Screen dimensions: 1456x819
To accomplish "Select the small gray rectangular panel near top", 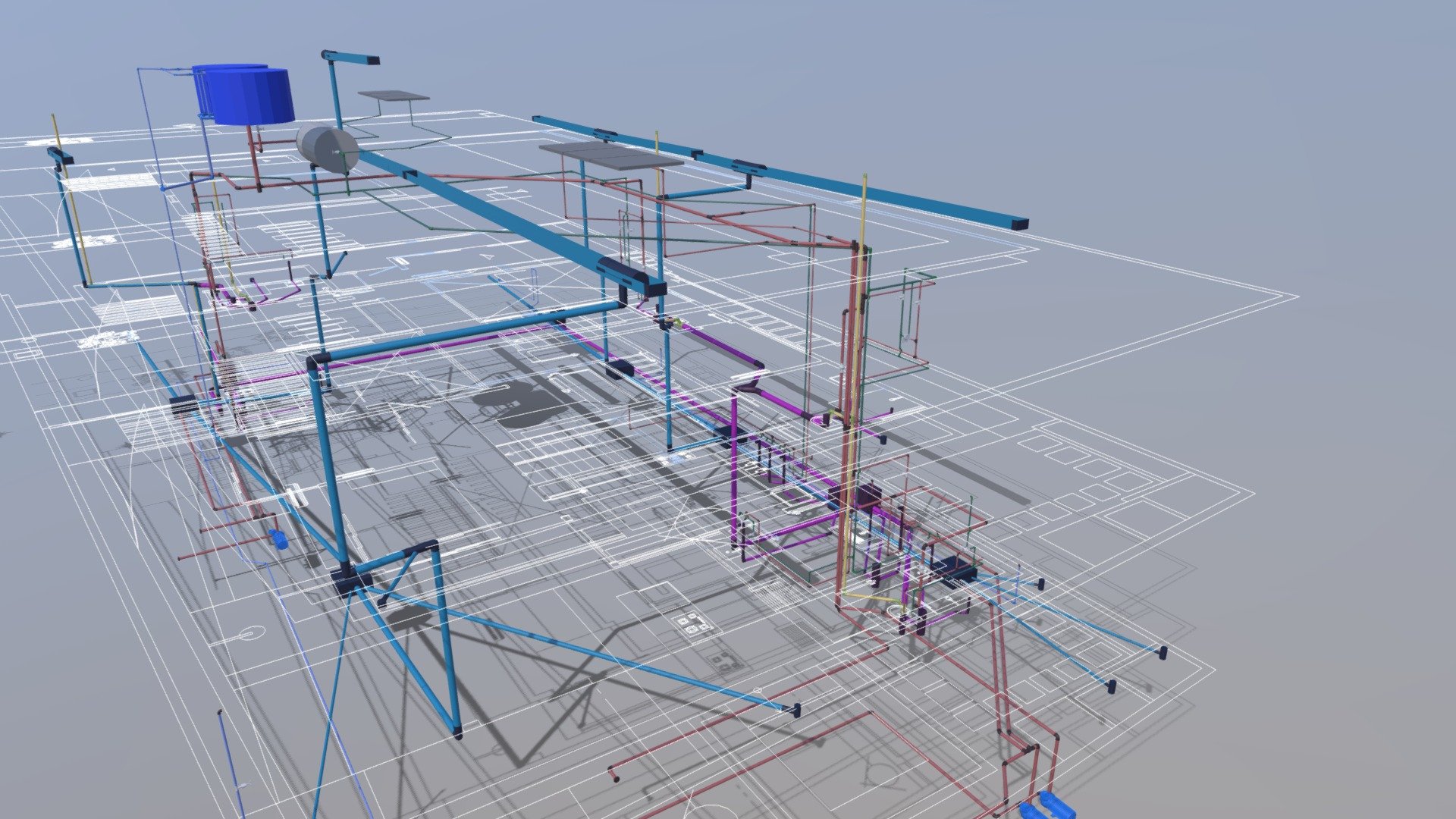I will (394, 96).
